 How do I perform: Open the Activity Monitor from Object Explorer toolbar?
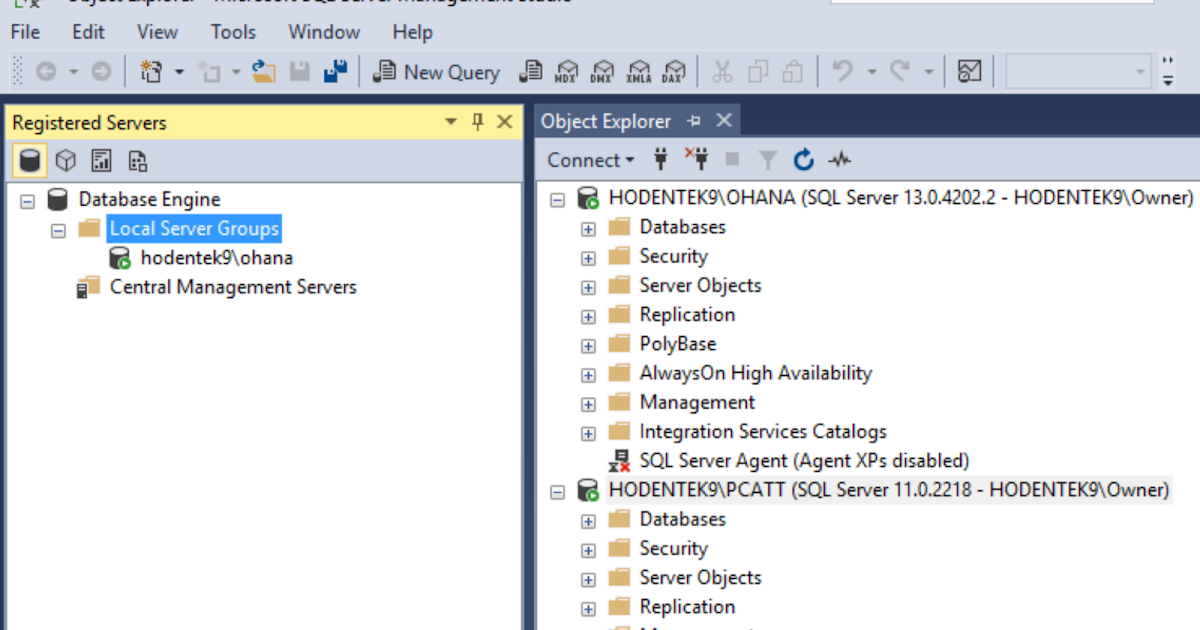tap(840, 160)
